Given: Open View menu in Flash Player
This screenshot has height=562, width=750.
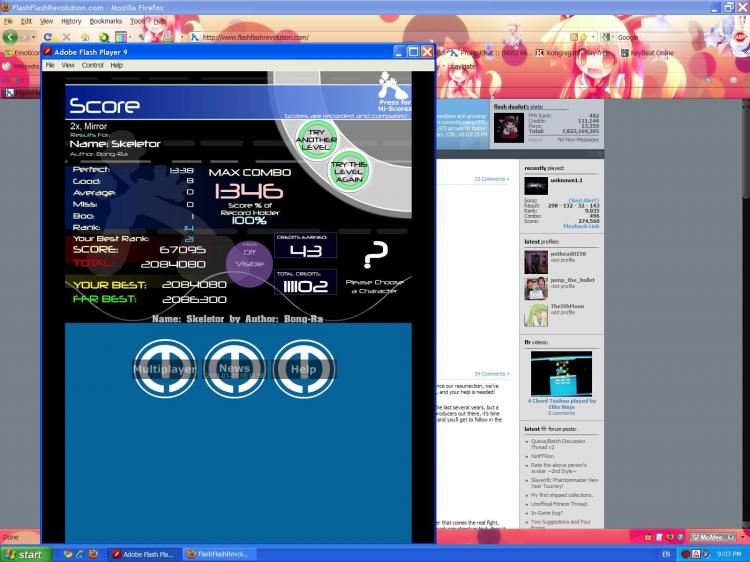Looking at the screenshot, I should click(x=68, y=65).
